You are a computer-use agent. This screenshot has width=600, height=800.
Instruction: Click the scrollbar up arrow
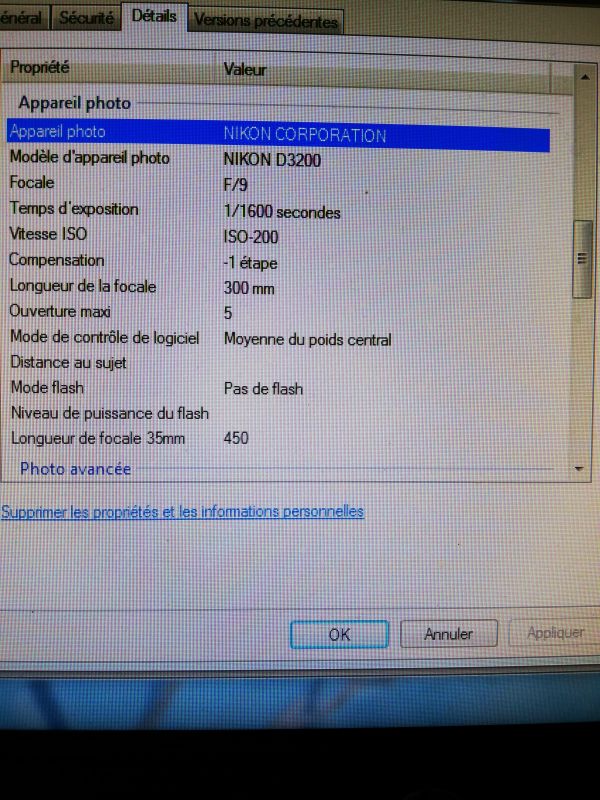(x=584, y=78)
